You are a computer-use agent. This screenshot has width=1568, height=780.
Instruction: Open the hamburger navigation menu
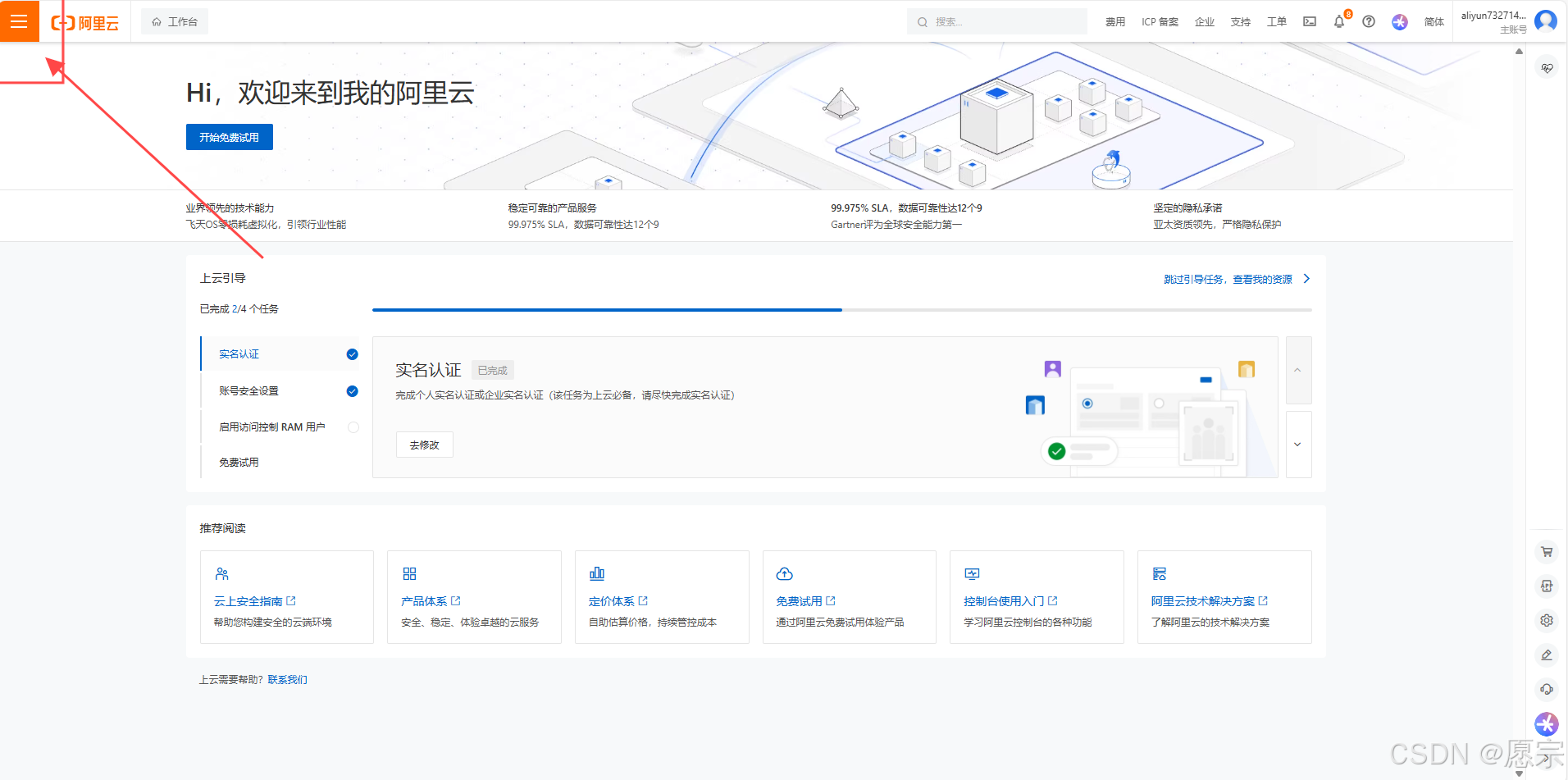(x=20, y=21)
